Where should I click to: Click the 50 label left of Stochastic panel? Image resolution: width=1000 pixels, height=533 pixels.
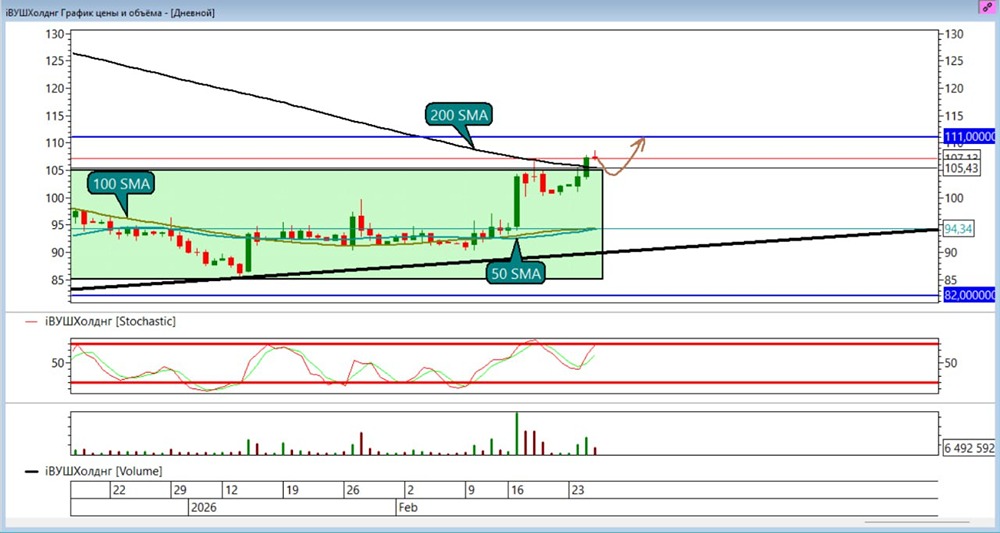pos(58,362)
